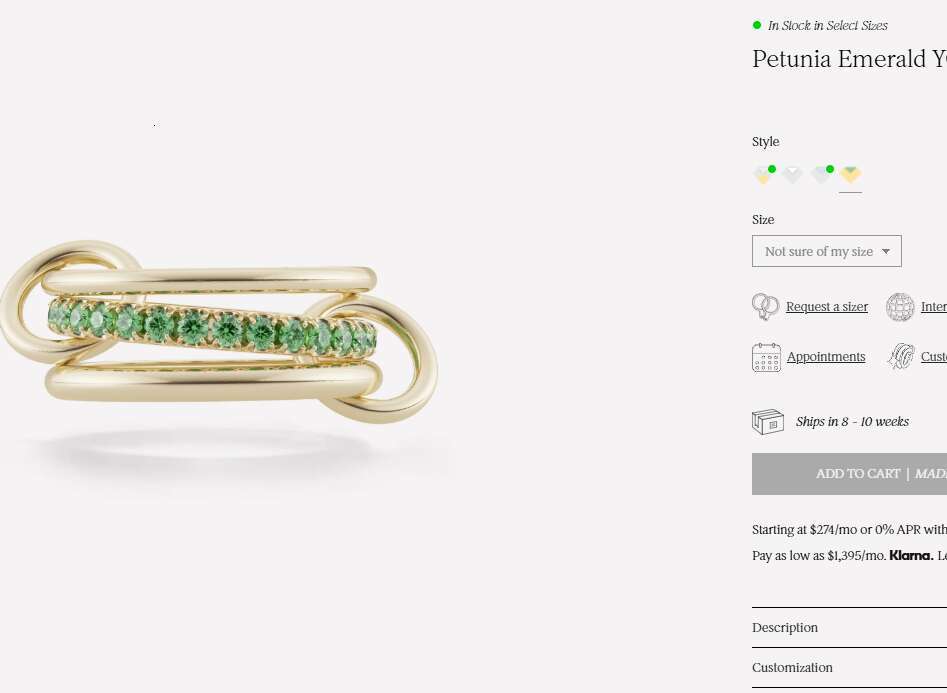Click the ring customization icon

(901, 357)
